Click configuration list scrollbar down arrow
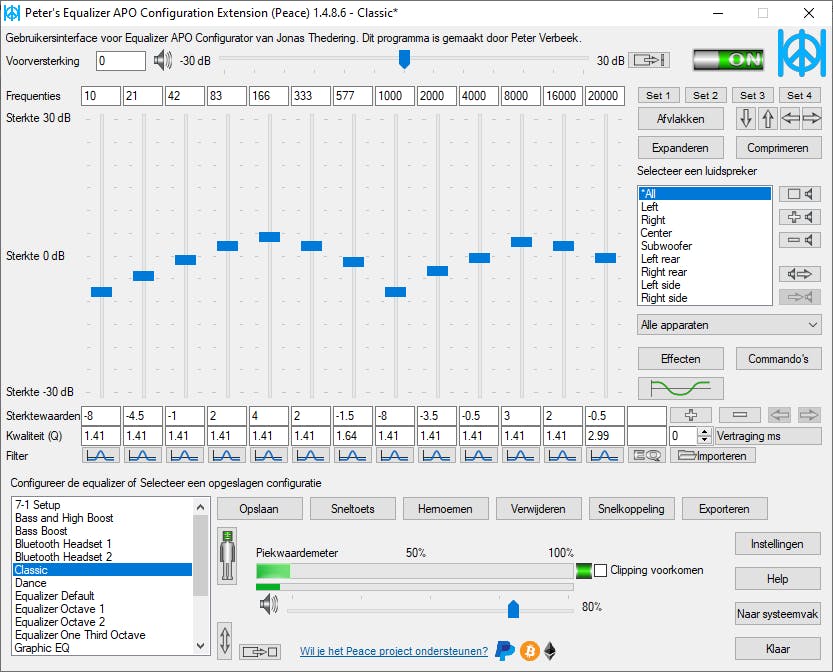The width and height of the screenshot is (833, 672). 200,646
